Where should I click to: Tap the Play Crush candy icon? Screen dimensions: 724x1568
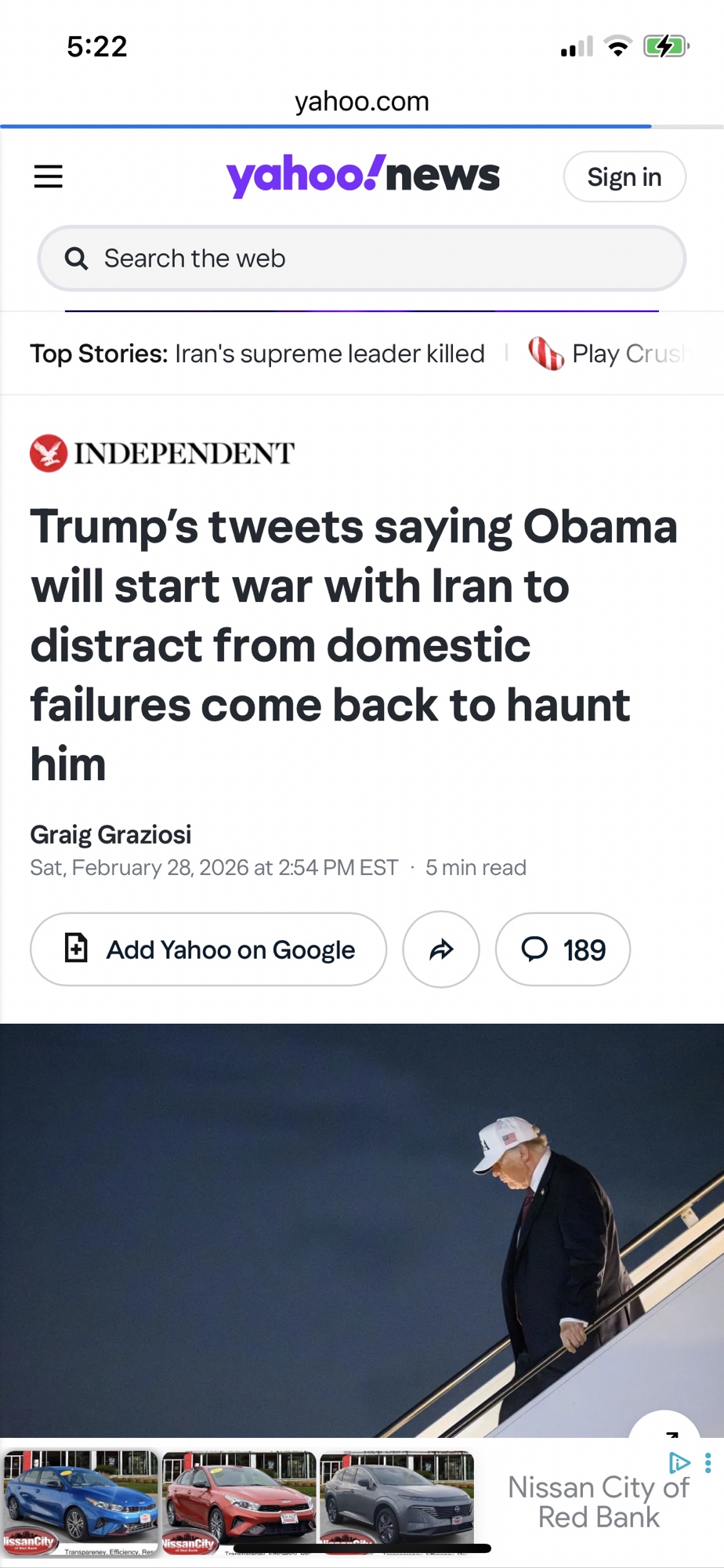(546, 354)
